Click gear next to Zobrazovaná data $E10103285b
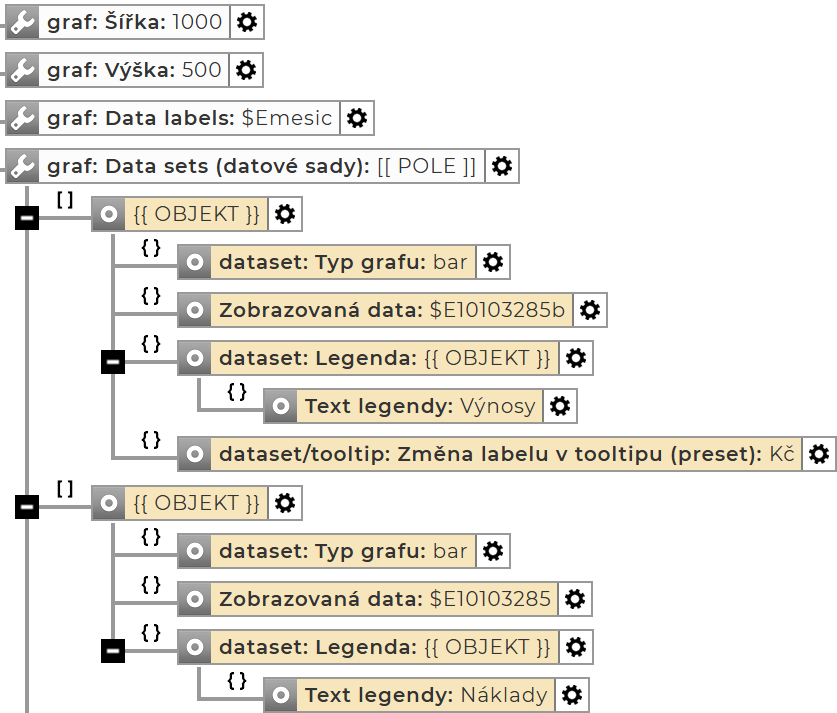The height and width of the screenshot is (713, 837). (590, 310)
